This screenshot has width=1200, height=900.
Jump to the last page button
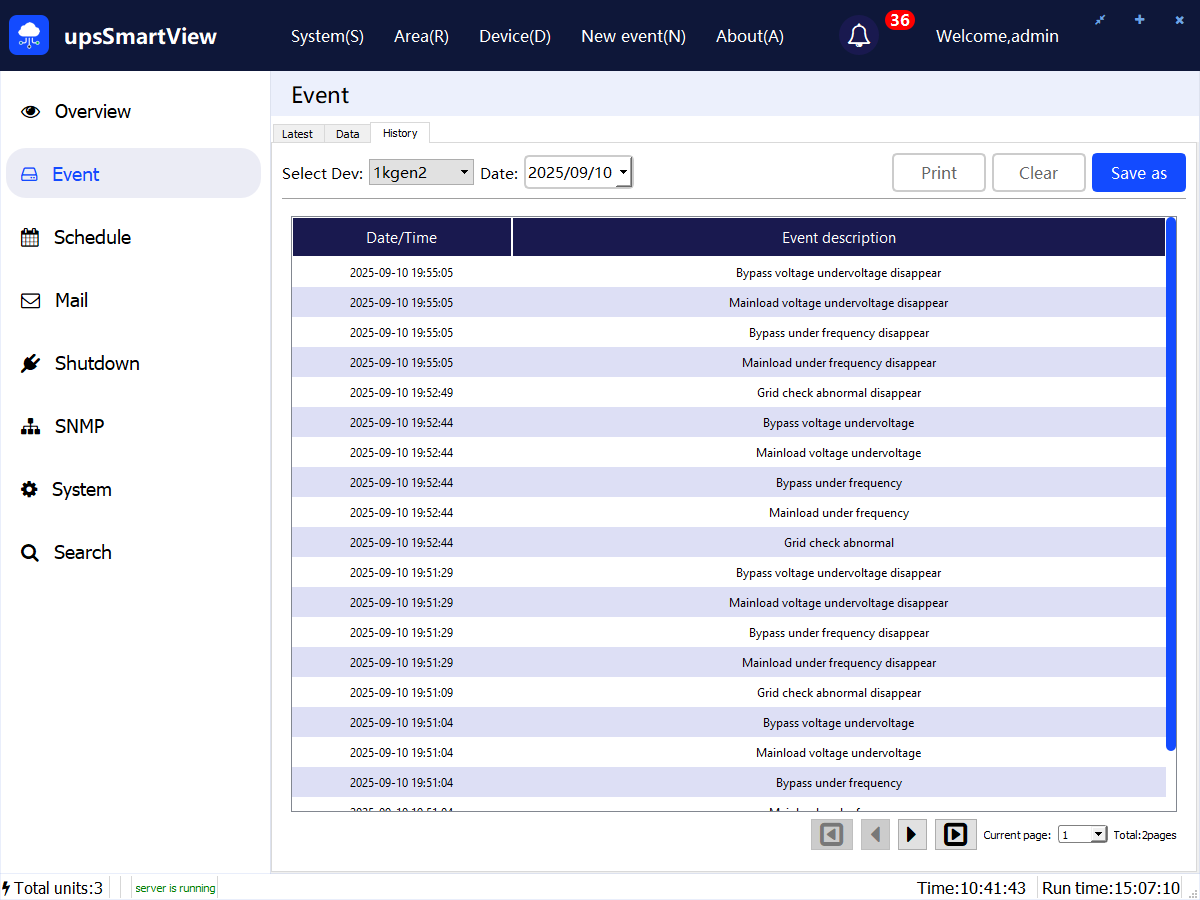click(956, 834)
